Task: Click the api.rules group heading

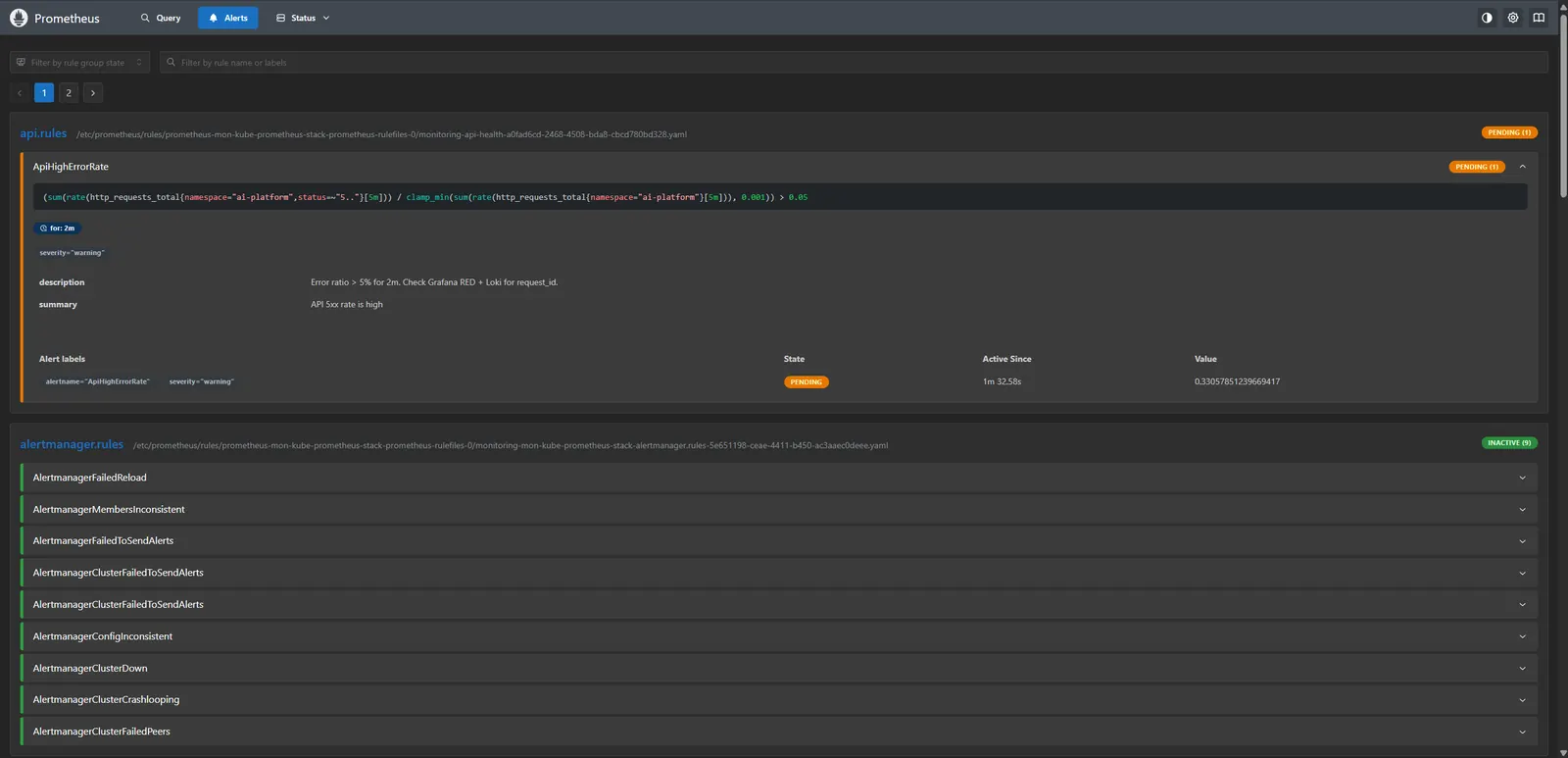Action: click(x=43, y=133)
